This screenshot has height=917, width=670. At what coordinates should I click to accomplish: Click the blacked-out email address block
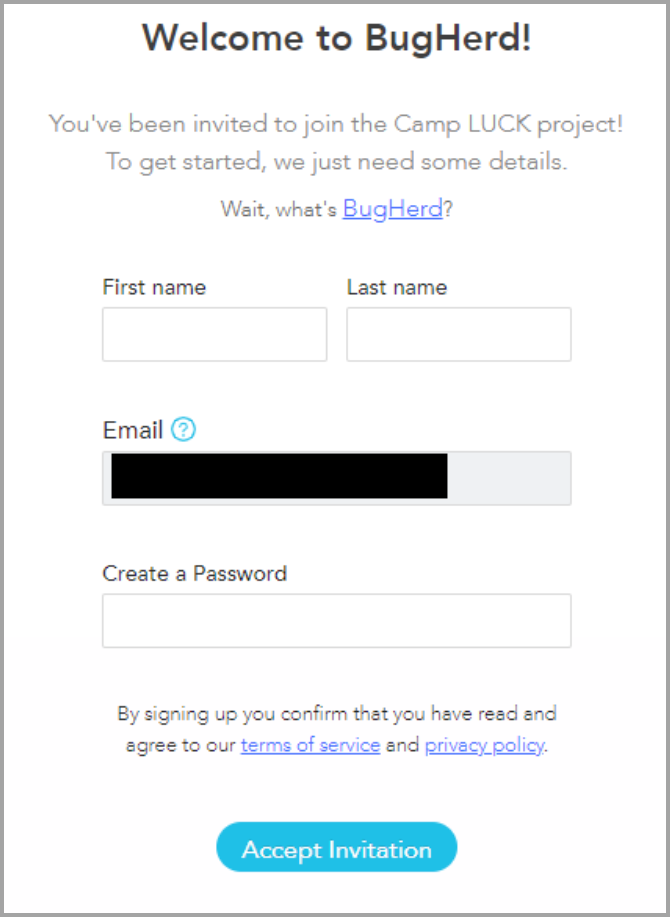point(279,475)
